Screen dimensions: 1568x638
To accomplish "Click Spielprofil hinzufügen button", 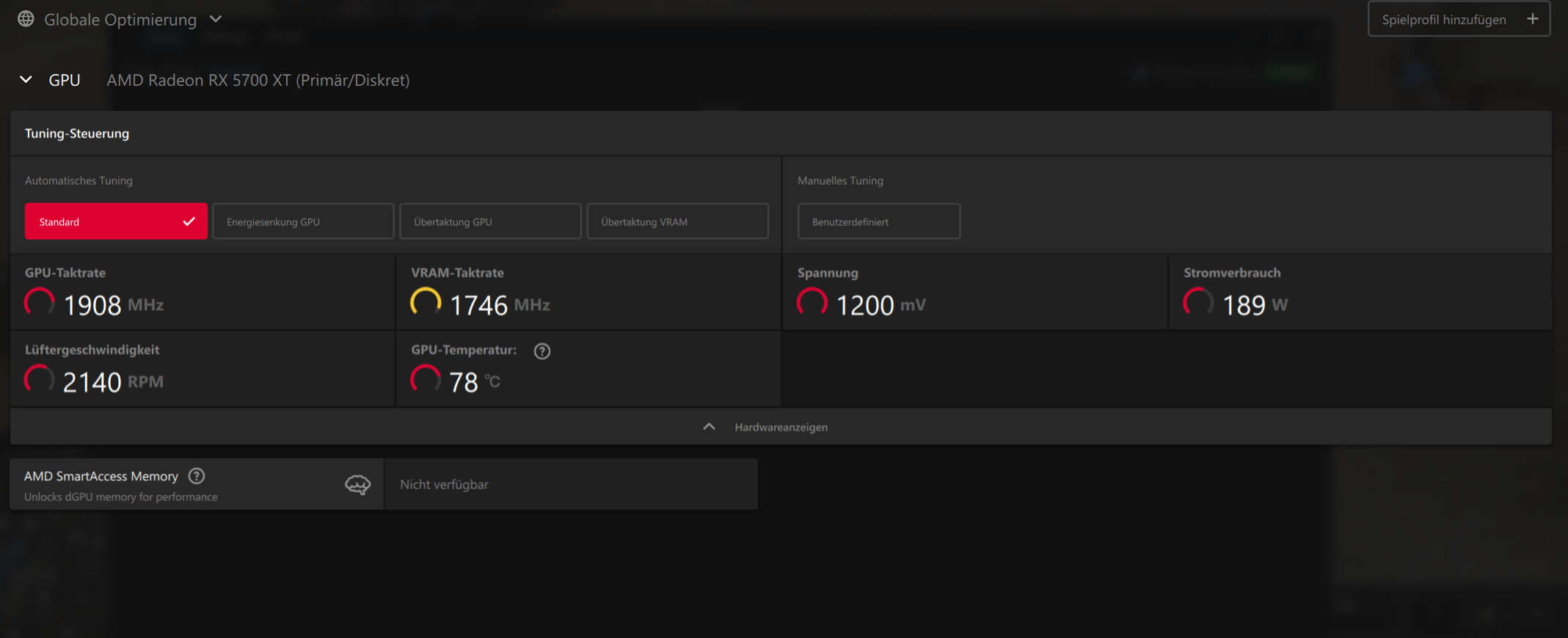I will tap(1459, 19).
